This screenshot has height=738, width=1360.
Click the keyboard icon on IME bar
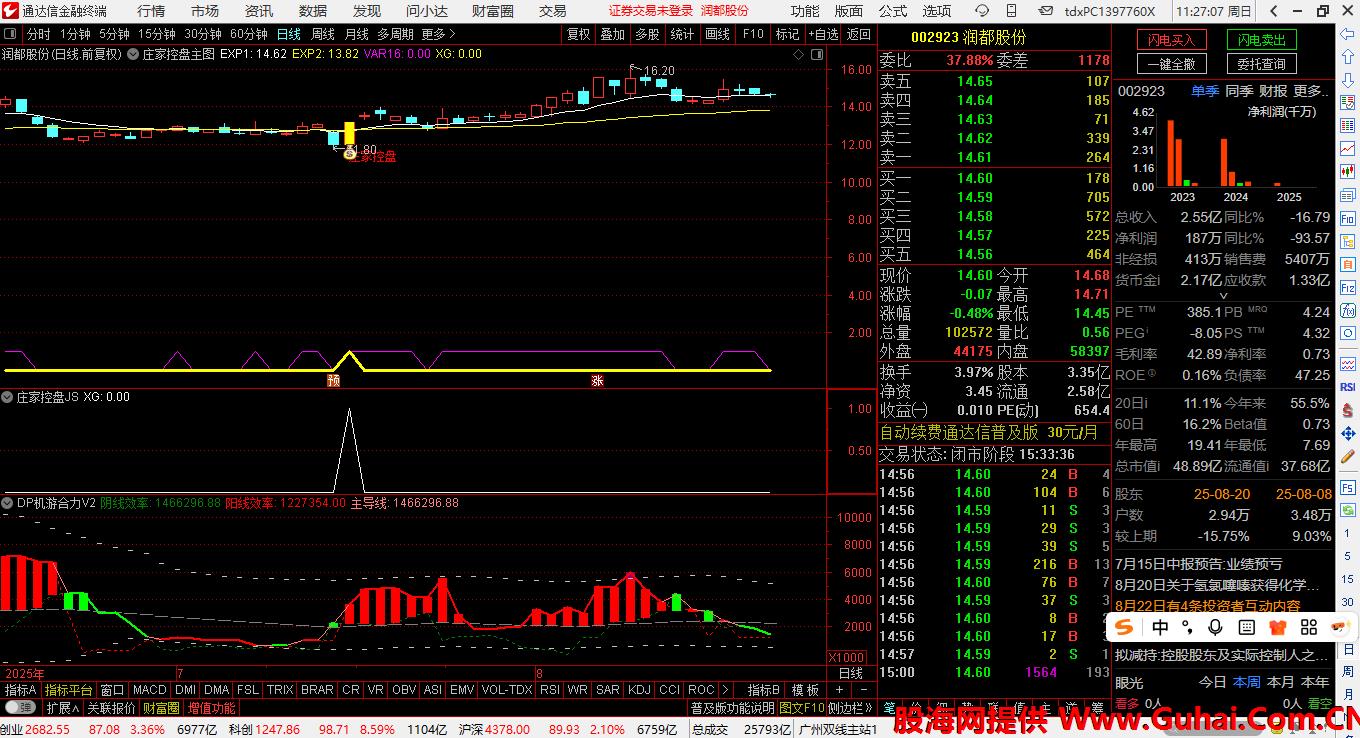1246,627
